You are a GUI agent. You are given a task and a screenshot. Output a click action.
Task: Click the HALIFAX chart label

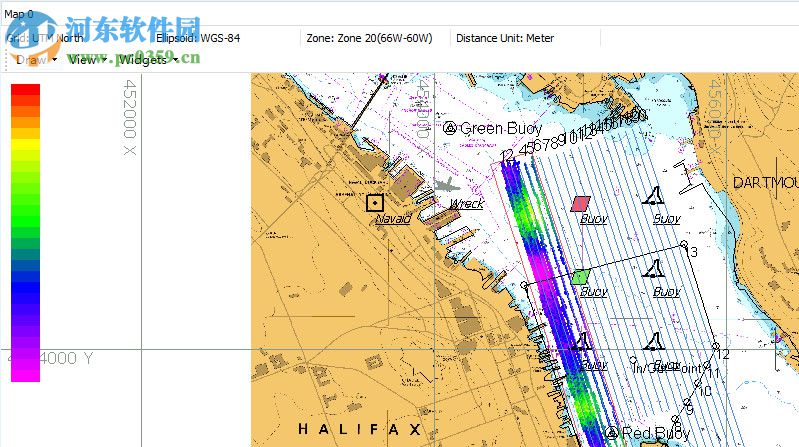coord(360,429)
